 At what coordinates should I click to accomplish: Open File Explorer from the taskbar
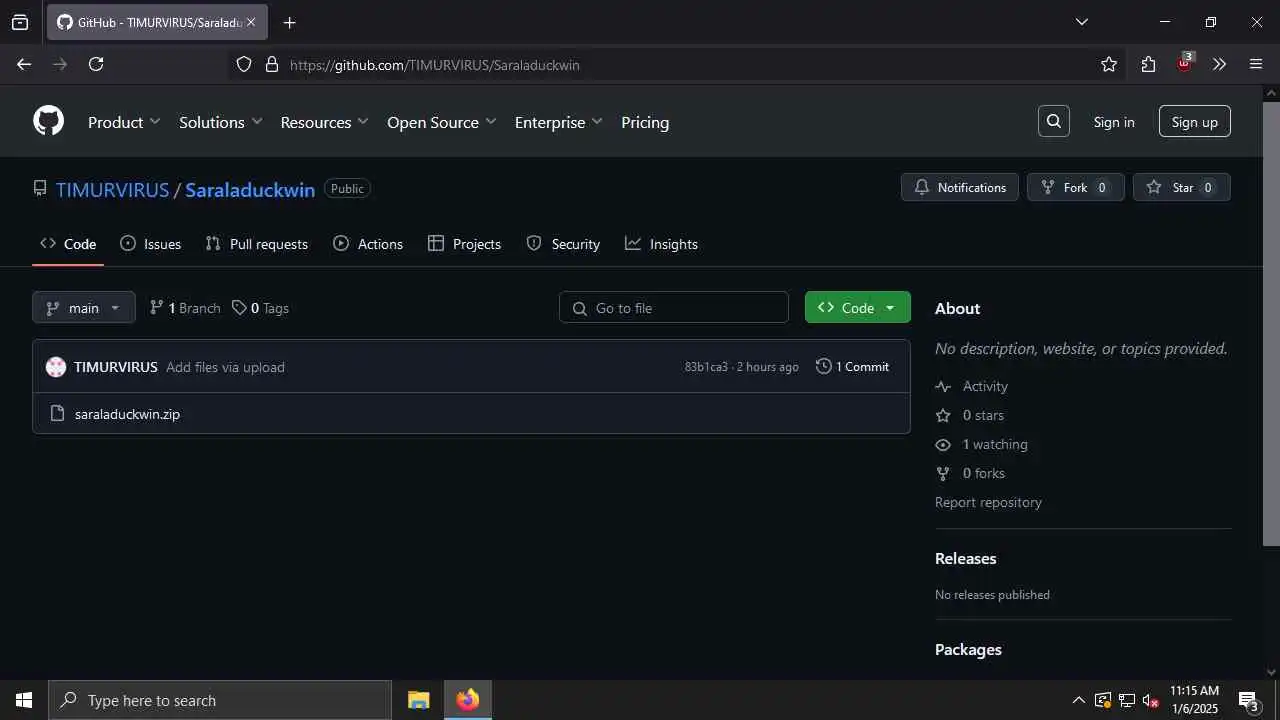tap(419, 700)
